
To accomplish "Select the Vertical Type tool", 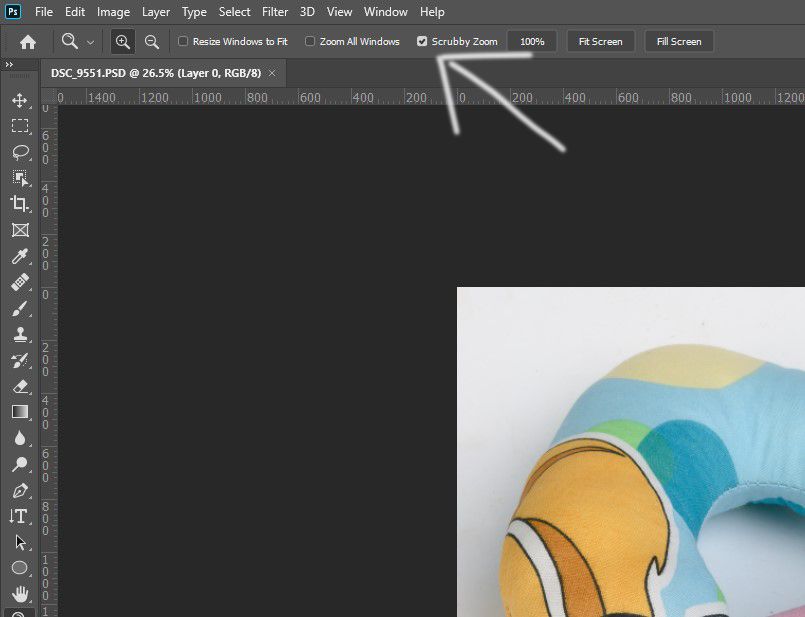I will coord(20,516).
